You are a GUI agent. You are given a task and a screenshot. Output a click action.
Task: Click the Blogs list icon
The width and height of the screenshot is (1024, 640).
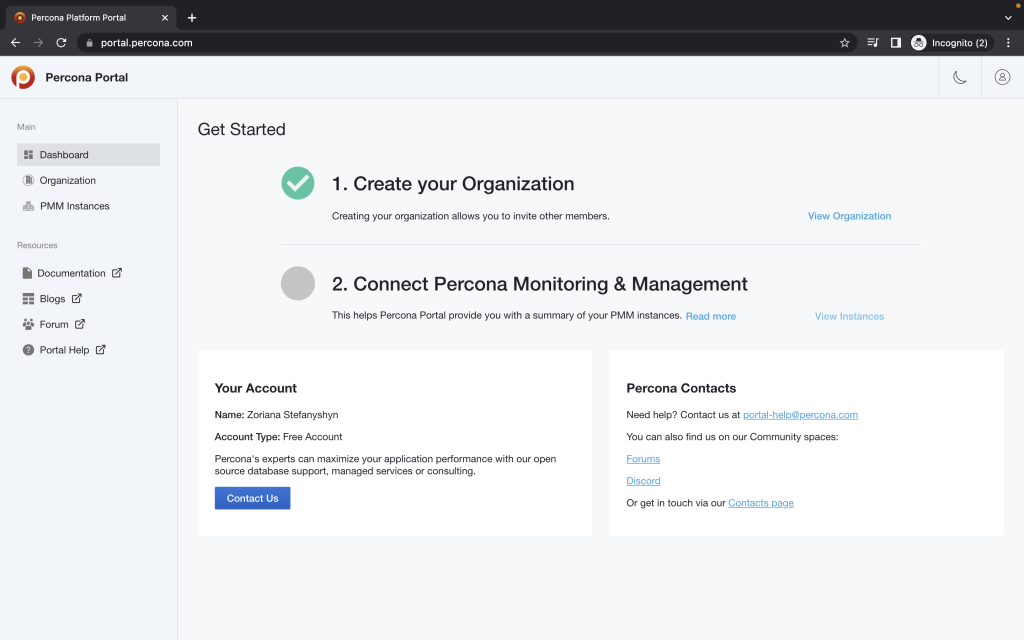(28, 298)
